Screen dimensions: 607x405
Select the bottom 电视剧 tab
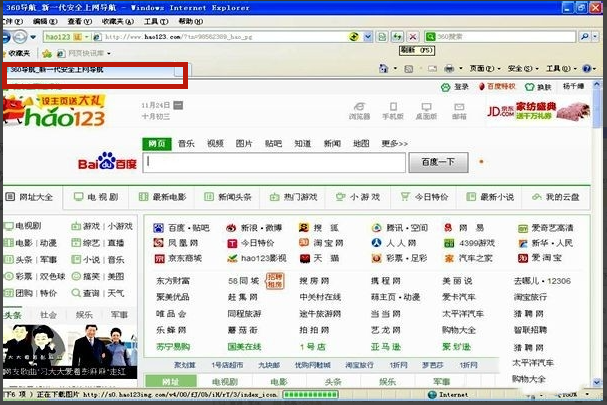(225, 382)
